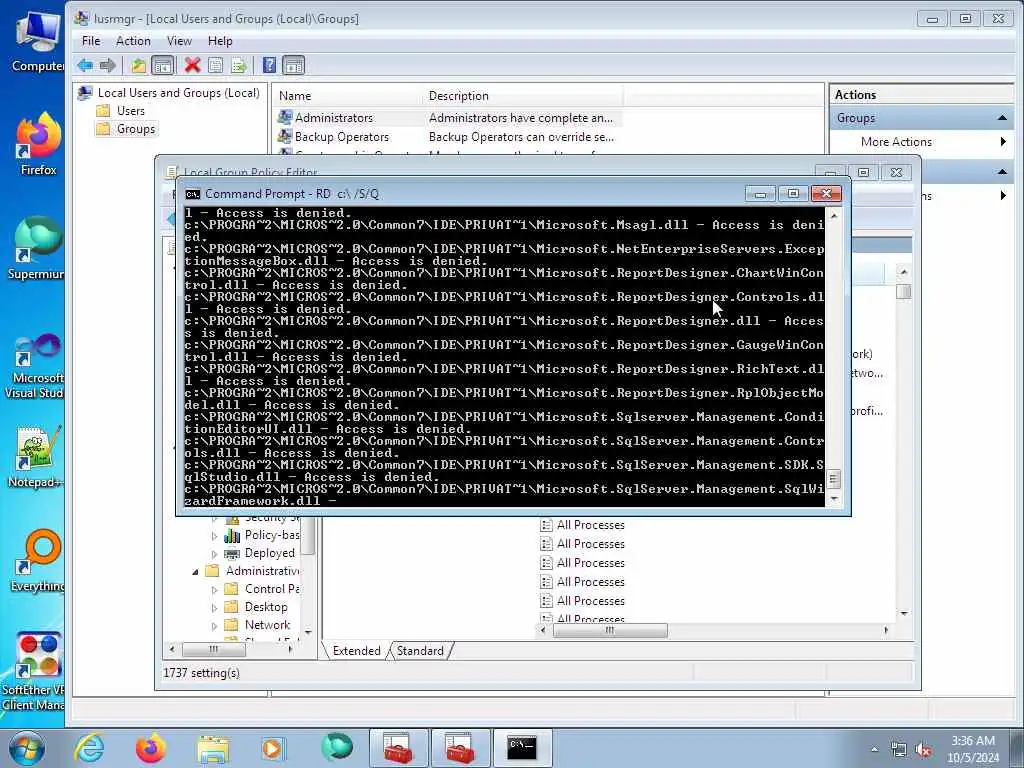Collapse the Groups section in Actions pane
This screenshot has height=768, width=1024.
[x=1002, y=118]
